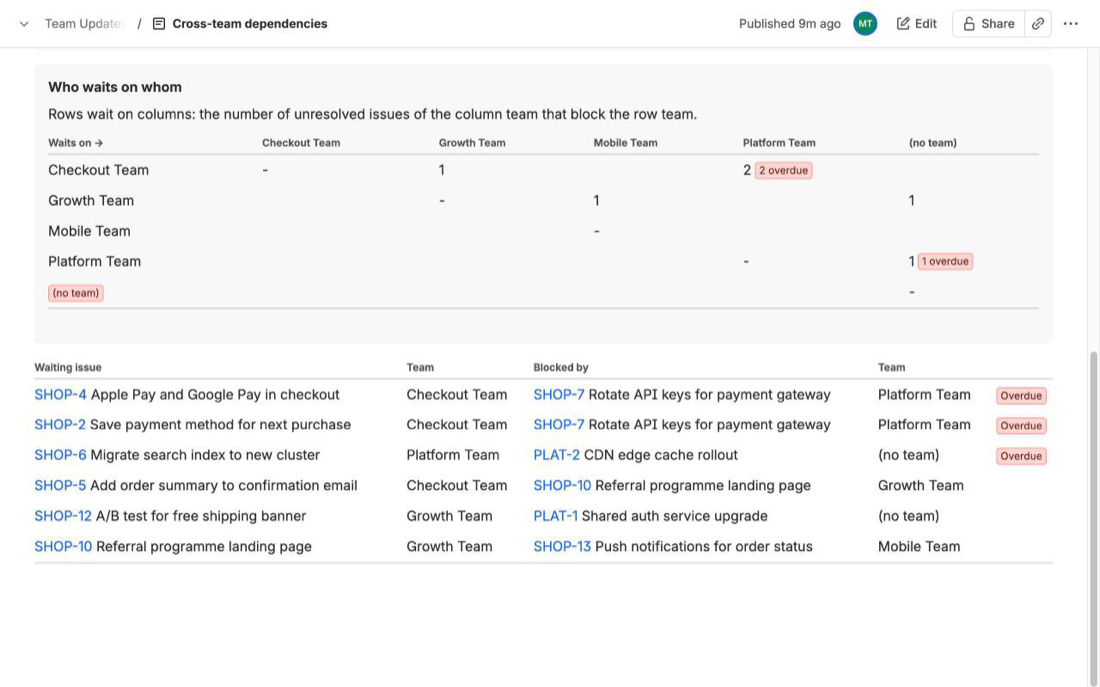Collapse sidebar with the chevron next to Team Updates
Image resolution: width=1100 pixels, height=687 pixels.
(x=24, y=24)
